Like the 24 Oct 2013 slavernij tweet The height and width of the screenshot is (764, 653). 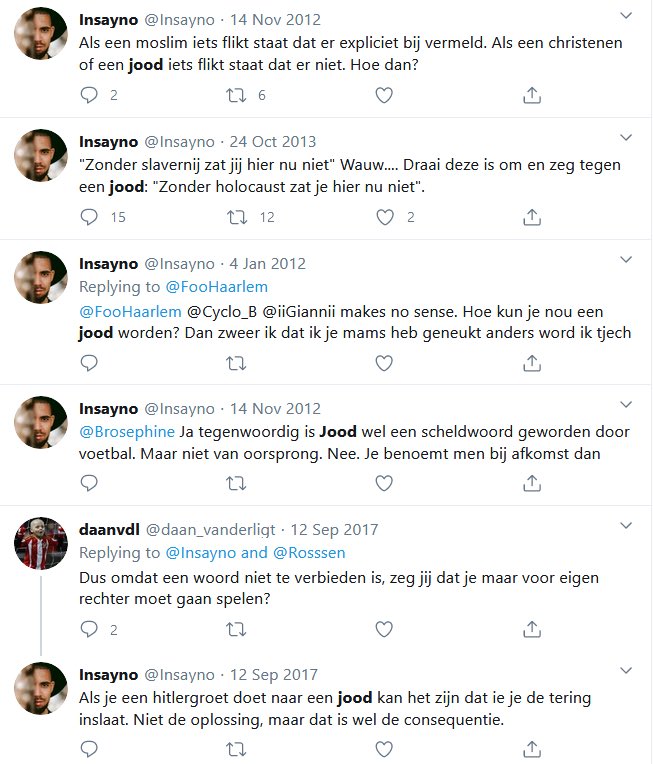point(384,217)
